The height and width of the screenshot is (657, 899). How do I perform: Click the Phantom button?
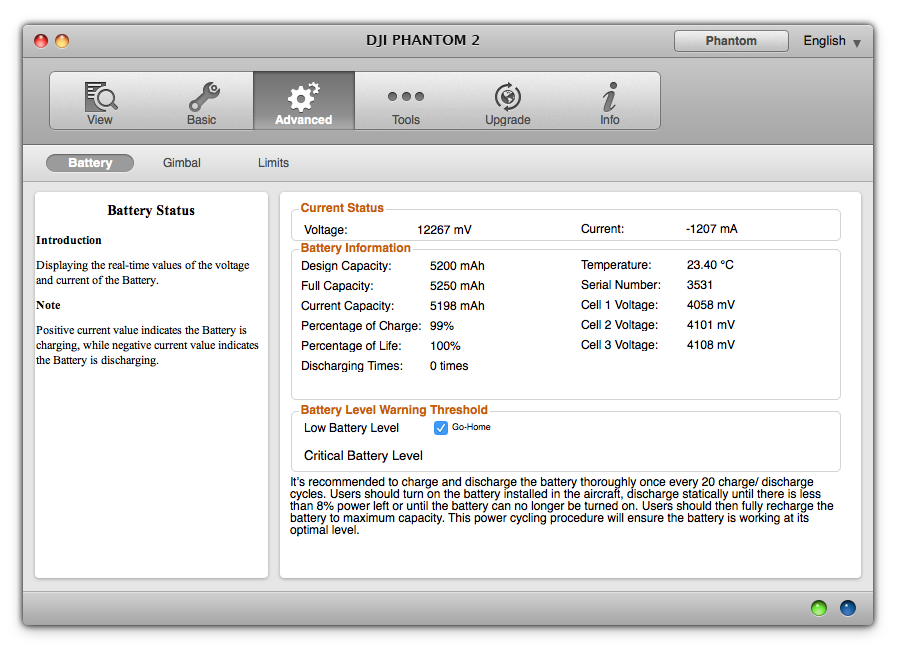(x=731, y=41)
